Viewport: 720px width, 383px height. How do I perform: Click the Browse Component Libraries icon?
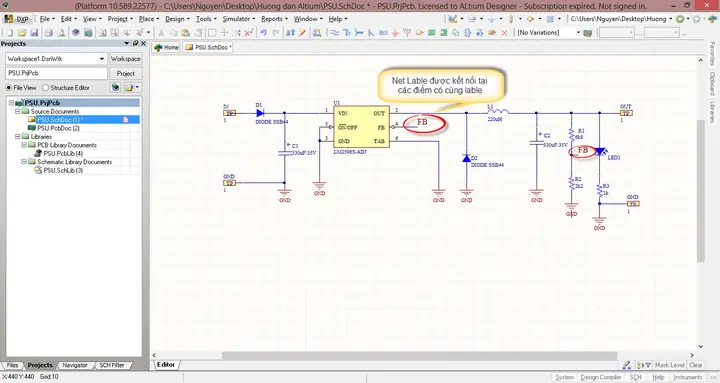pos(317,33)
